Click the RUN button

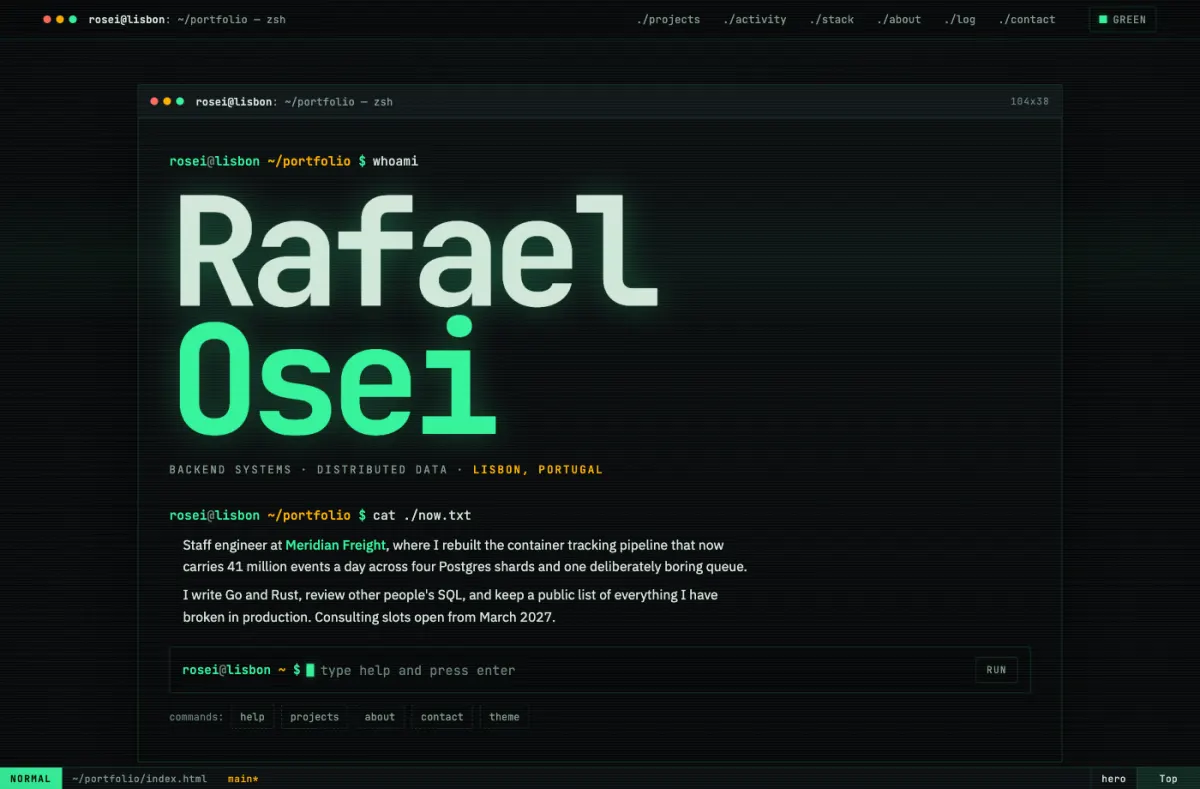click(x=996, y=670)
